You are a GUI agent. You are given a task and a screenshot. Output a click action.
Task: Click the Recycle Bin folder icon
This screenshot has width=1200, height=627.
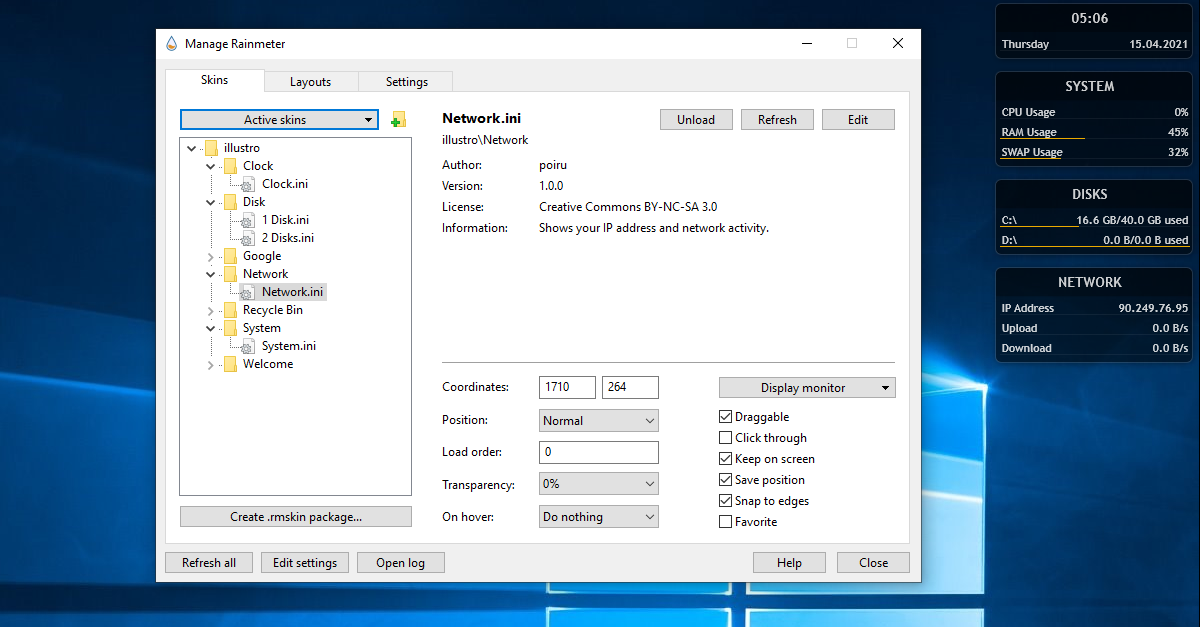click(x=230, y=310)
